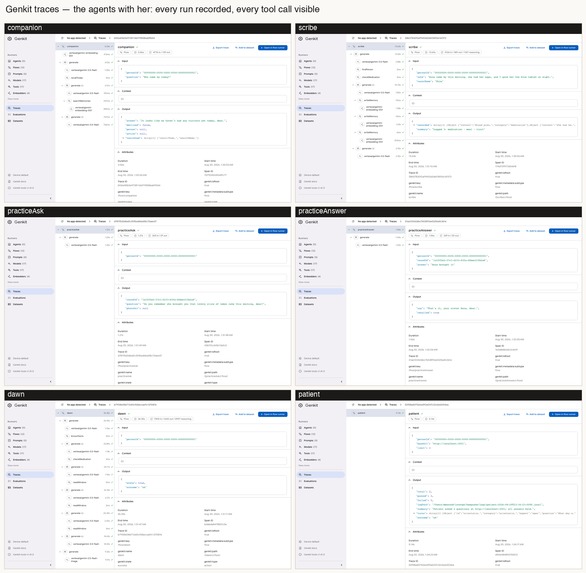
Task: Select the dawn root span in the trace tree
Action: pyautogui.click(x=85, y=413)
